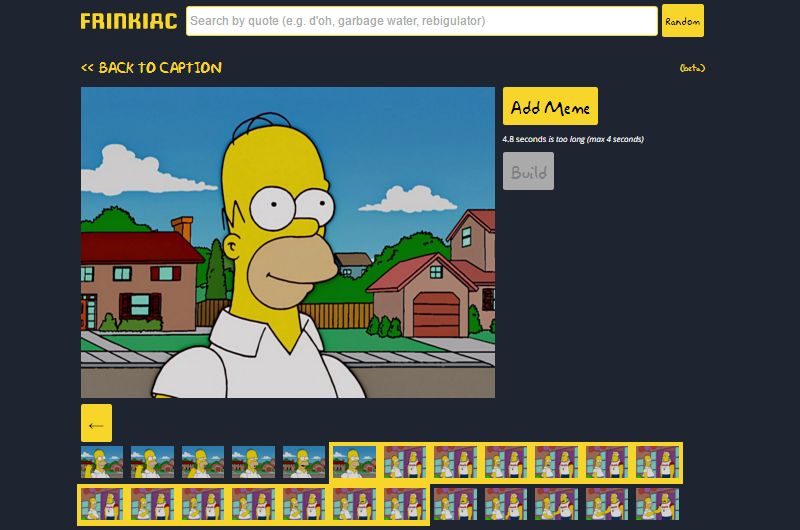The width and height of the screenshot is (800, 530).
Task: Select the first thumbnail in the top row
Action: (102, 462)
